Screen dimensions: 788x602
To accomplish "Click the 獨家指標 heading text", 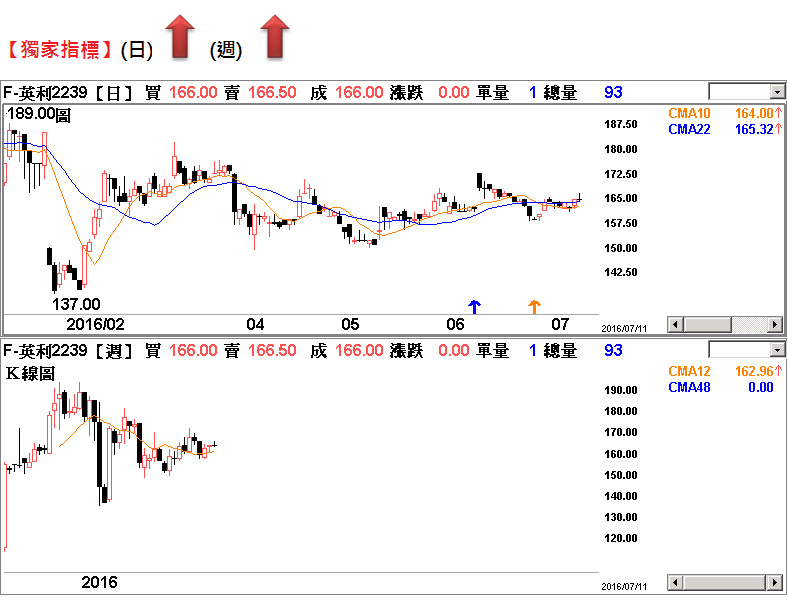I will pos(60,49).
